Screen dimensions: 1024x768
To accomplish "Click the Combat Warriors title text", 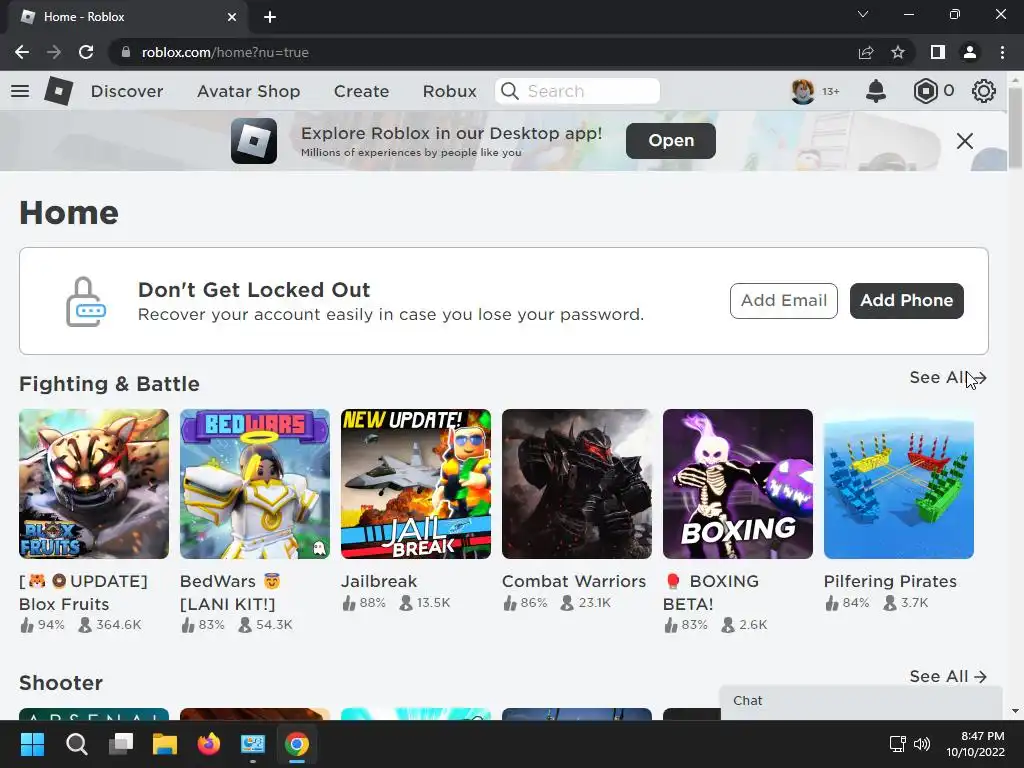I will click(x=574, y=581).
